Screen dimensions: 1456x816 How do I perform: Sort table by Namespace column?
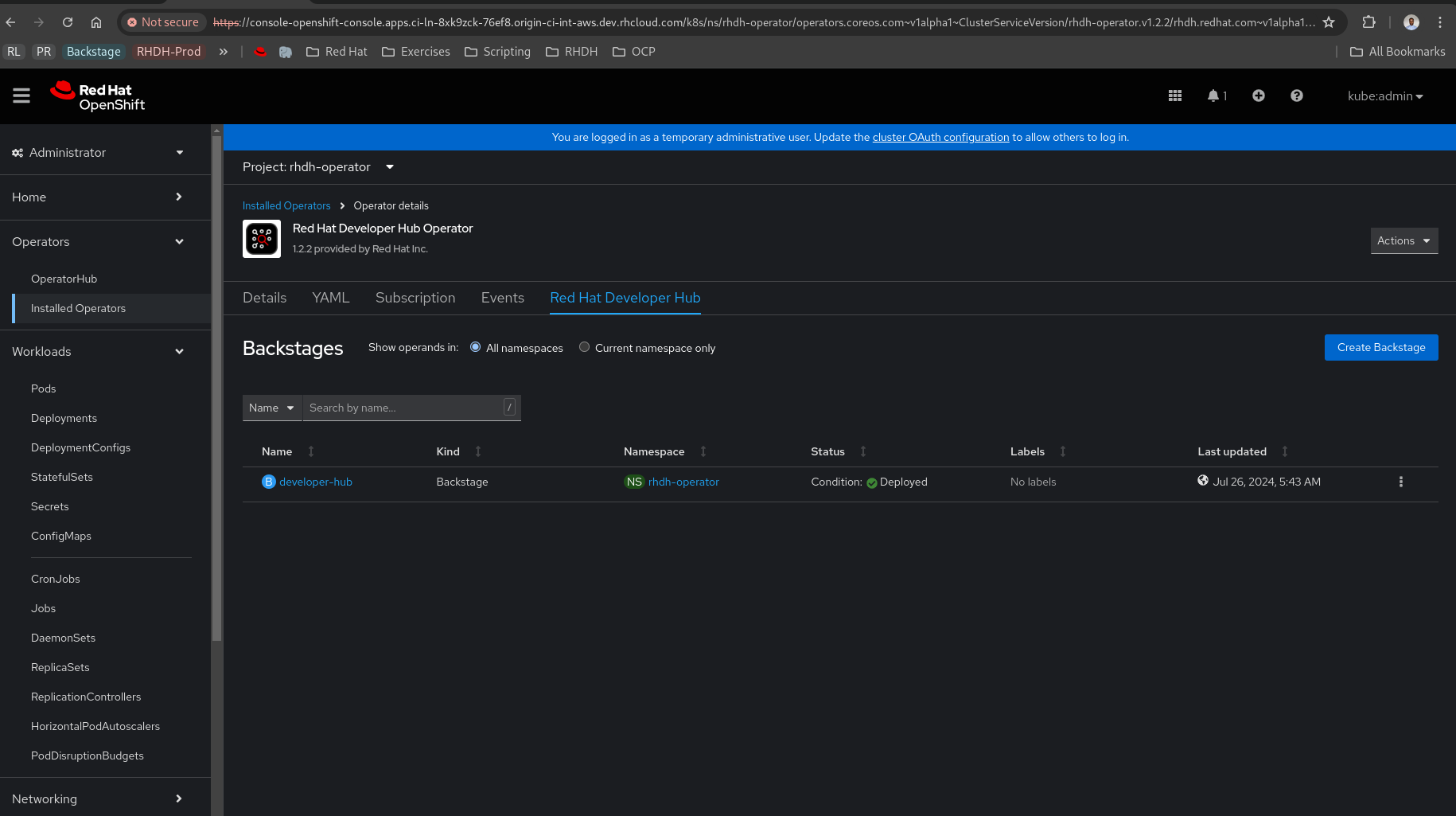(x=703, y=451)
